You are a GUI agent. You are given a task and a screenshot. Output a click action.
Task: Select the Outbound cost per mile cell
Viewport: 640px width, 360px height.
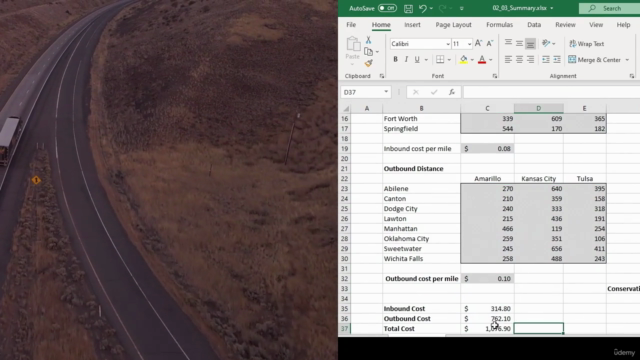(x=421, y=278)
